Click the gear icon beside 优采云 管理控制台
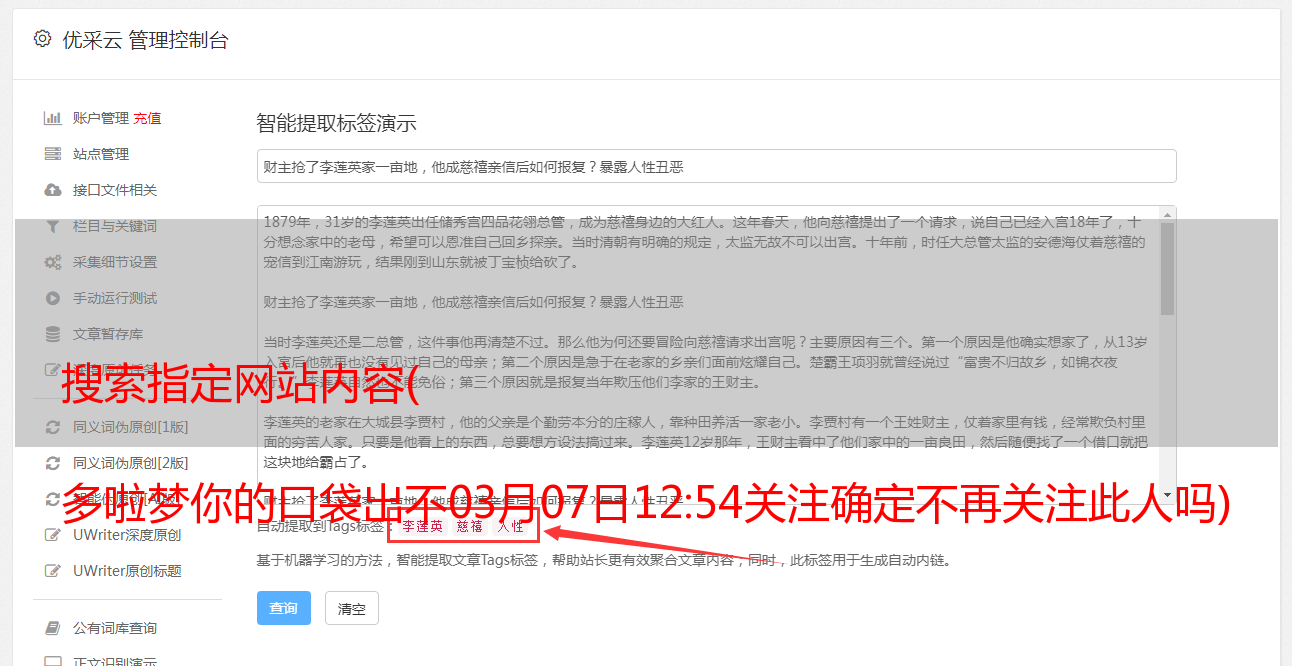Image resolution: width=1292 pixels, height=666 pixels. coord(42,39)
